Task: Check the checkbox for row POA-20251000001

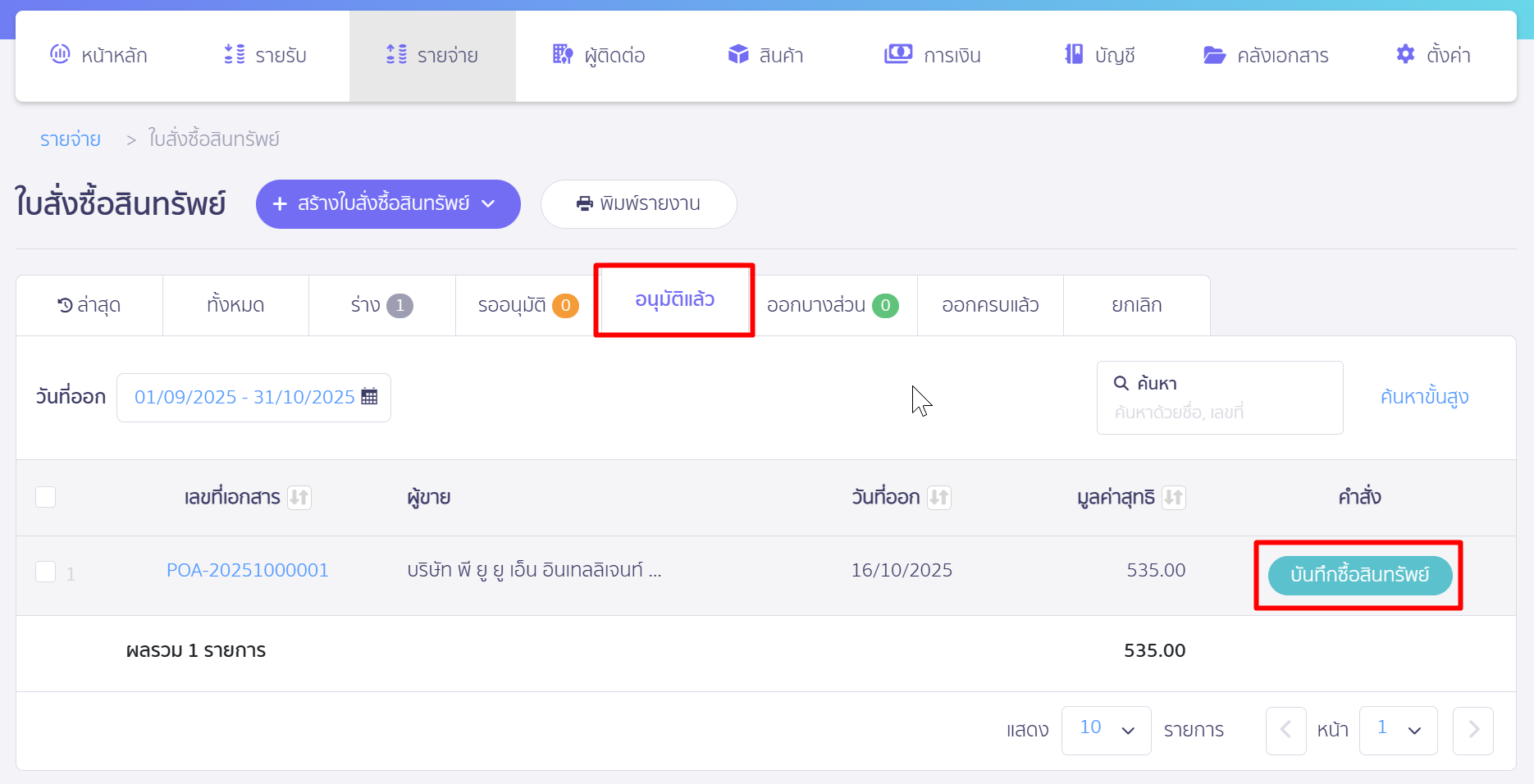Action: [46, 572]
